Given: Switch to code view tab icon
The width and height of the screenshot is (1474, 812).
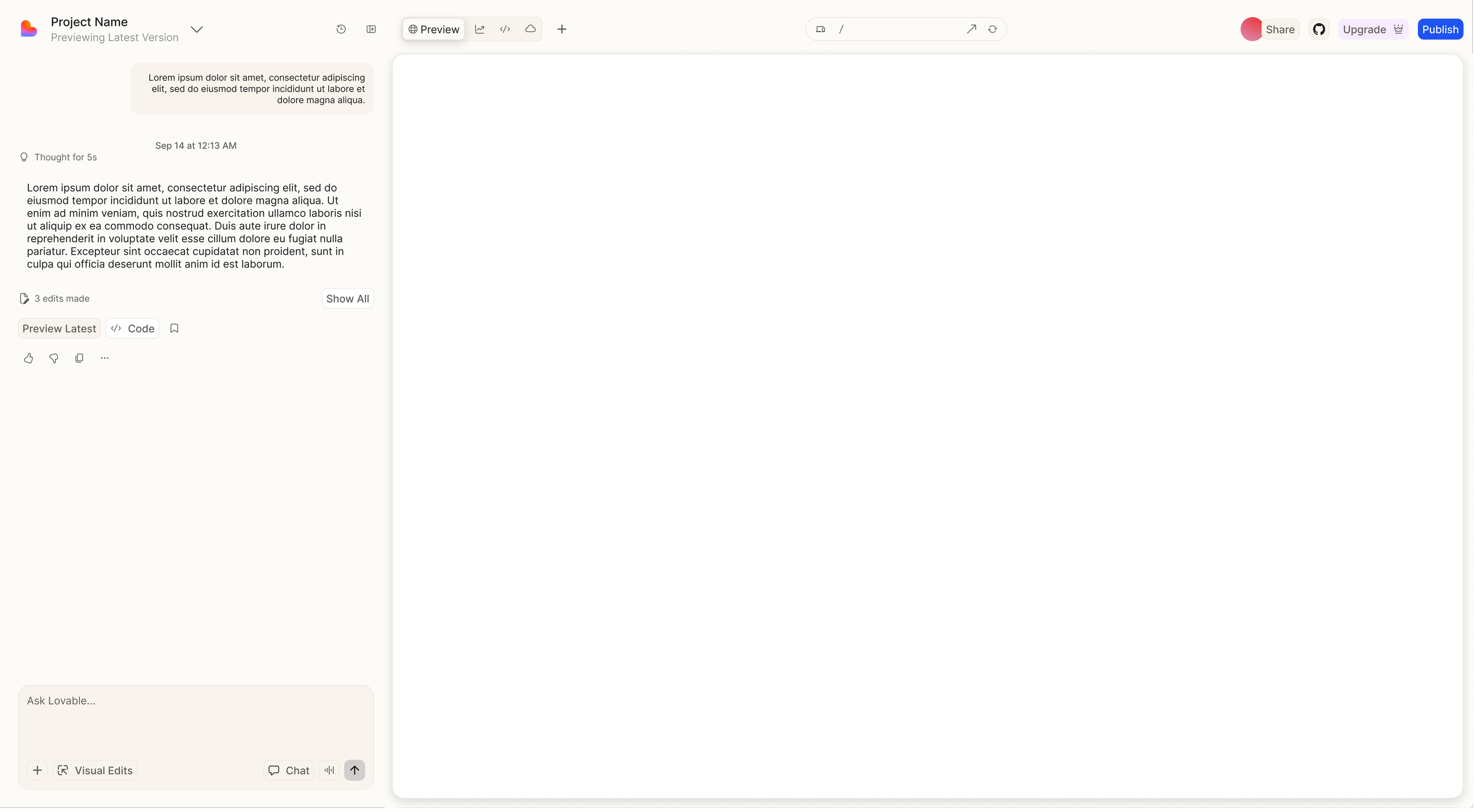Looking at the screenshot, I should click(x=505, y=29).
